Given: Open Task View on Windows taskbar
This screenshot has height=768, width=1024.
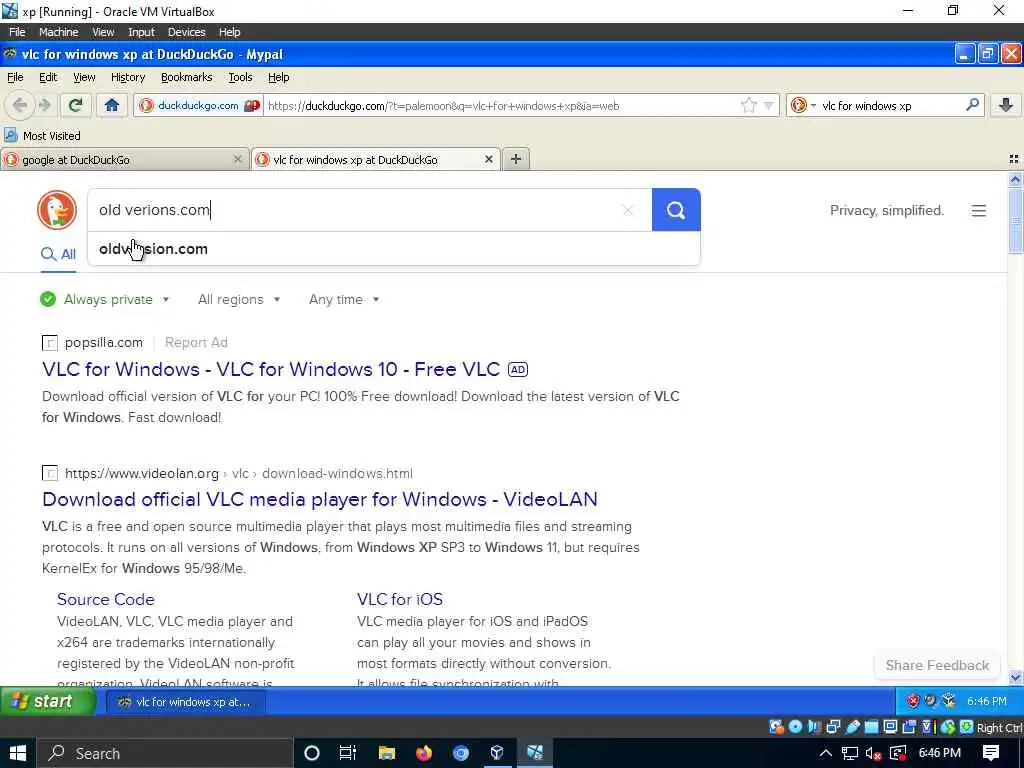Looking at the screenshot, I should click(348, 753).
